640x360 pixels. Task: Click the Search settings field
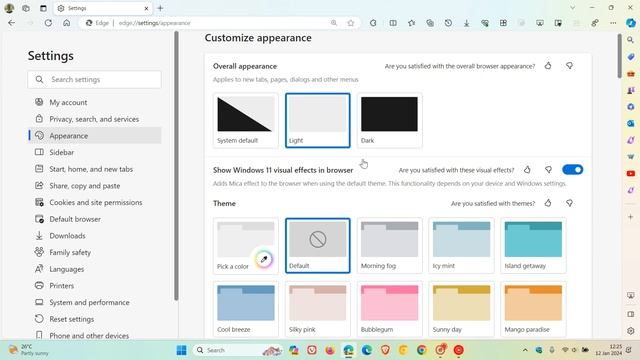point(95,79)
